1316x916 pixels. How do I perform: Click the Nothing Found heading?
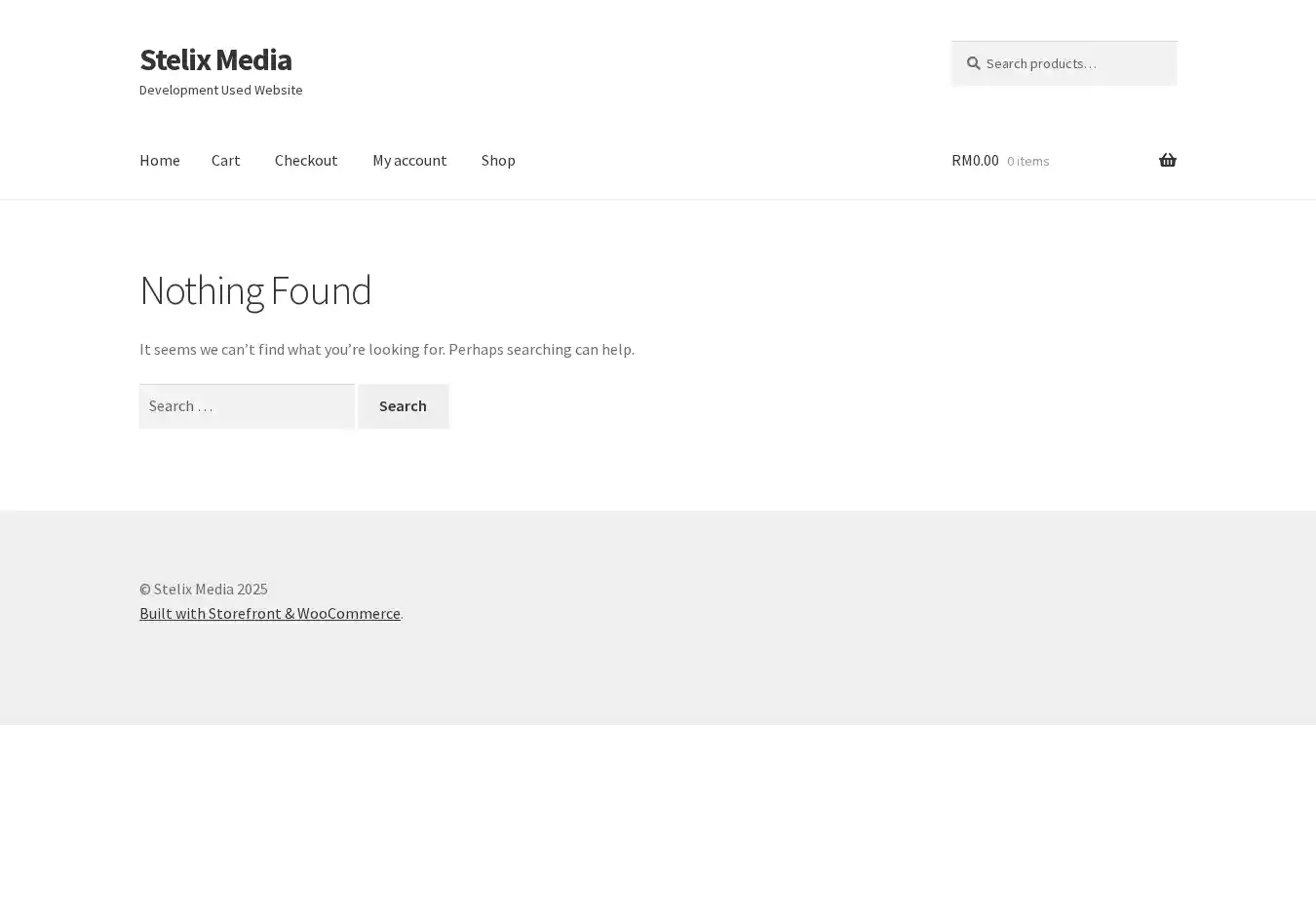255,290
